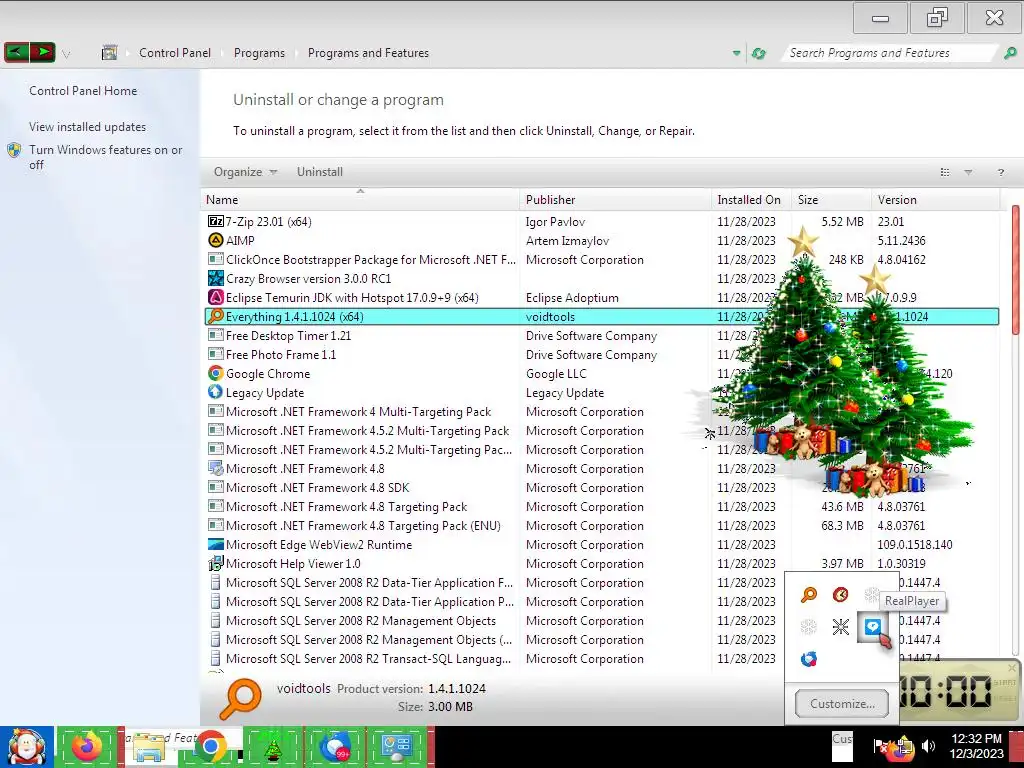The image size is (1024, 768).
Task: Select Microsoft Help Viewer 1.0 icon
Action: 216,563
